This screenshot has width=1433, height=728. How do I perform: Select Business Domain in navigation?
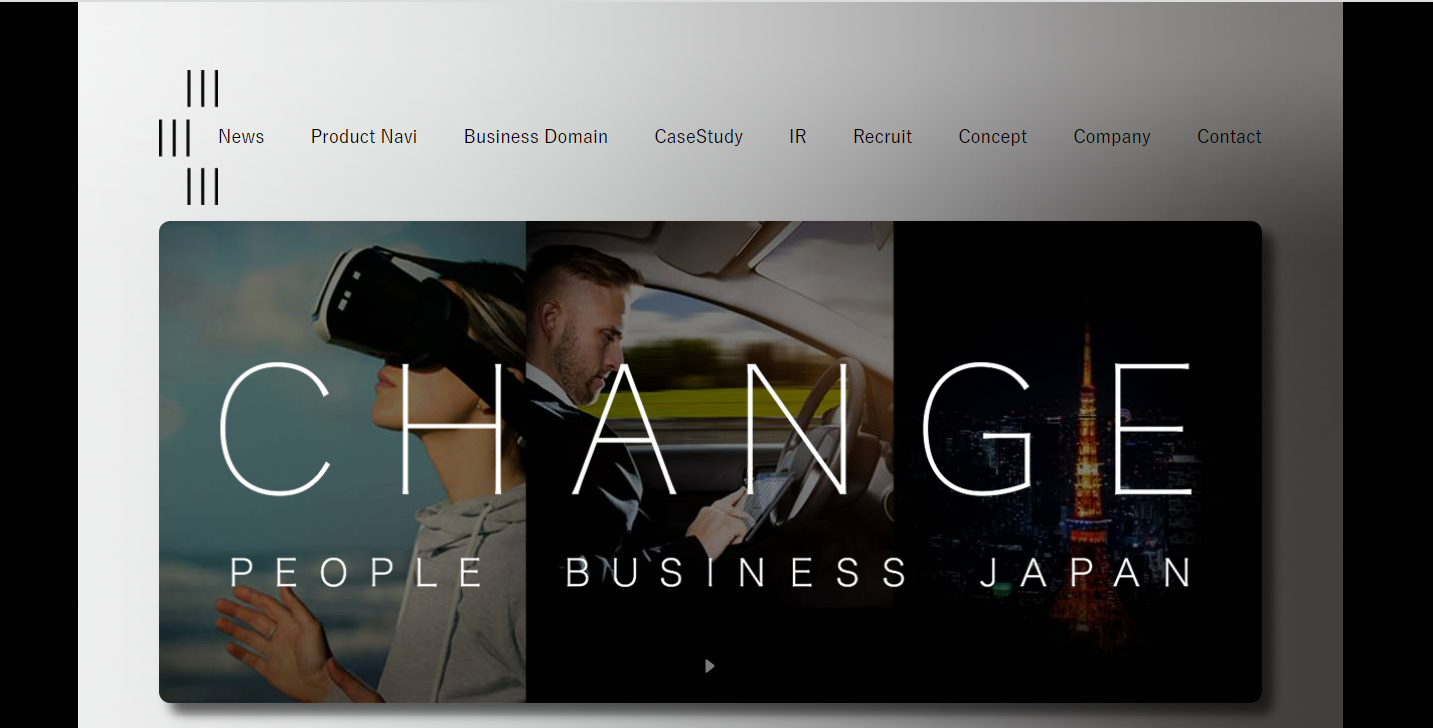(536, 137)
